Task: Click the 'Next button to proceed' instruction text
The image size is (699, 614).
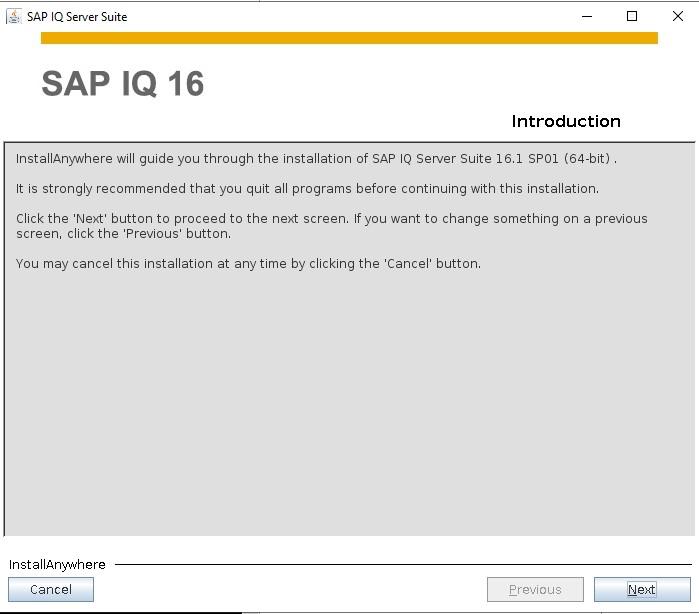Action: 332,218
